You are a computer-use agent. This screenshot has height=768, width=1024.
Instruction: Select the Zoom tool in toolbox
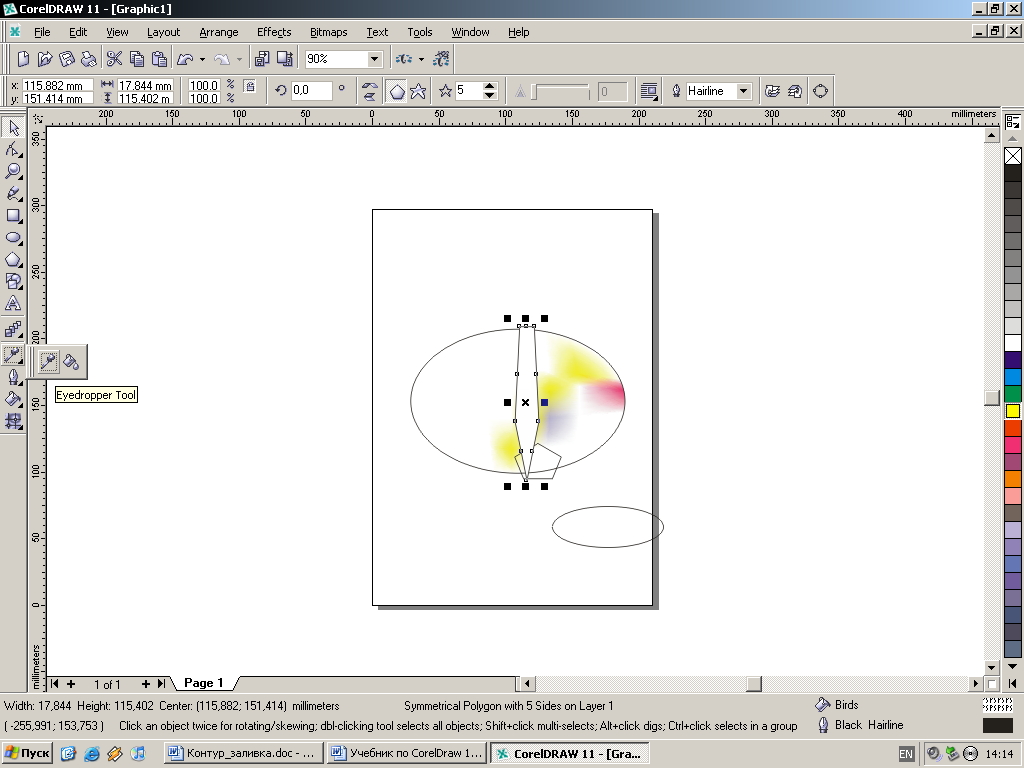click(x=13, y=172)
